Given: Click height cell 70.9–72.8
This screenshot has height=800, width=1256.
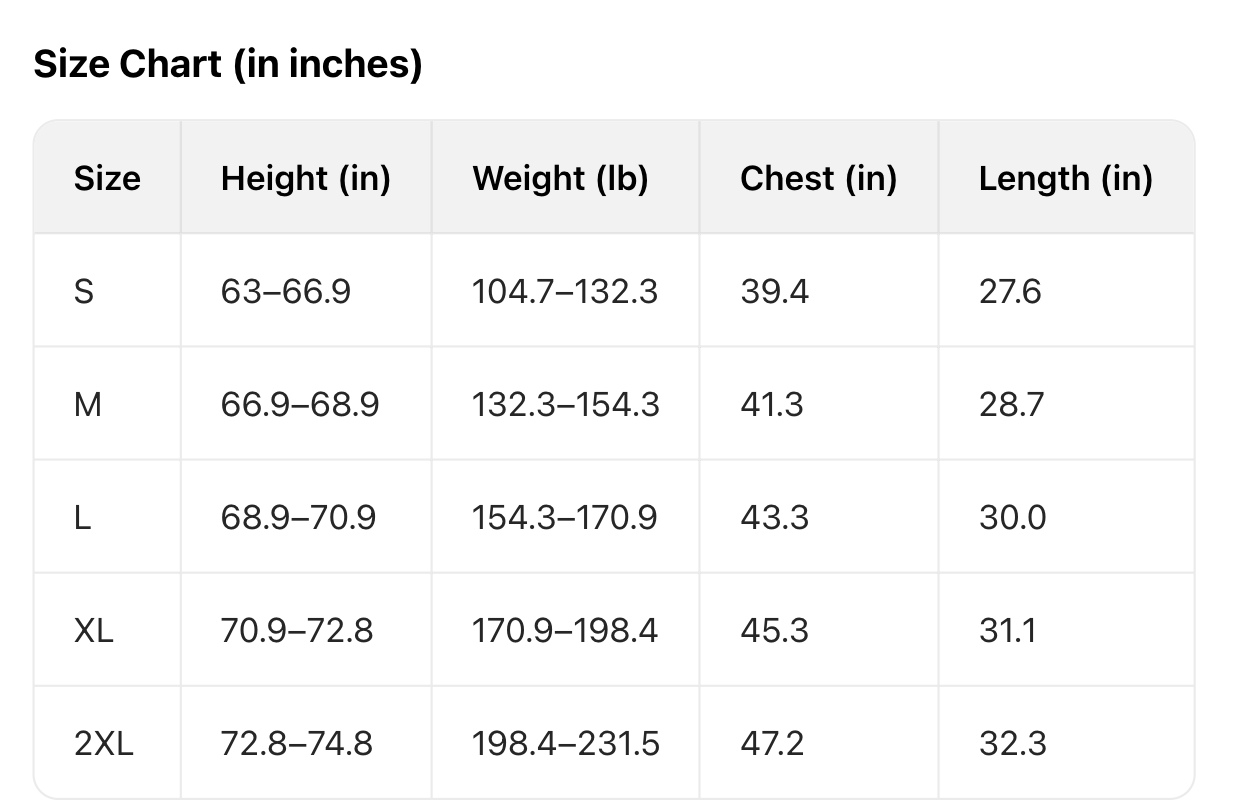Looking at the screenshot, I should click(296, 631).
